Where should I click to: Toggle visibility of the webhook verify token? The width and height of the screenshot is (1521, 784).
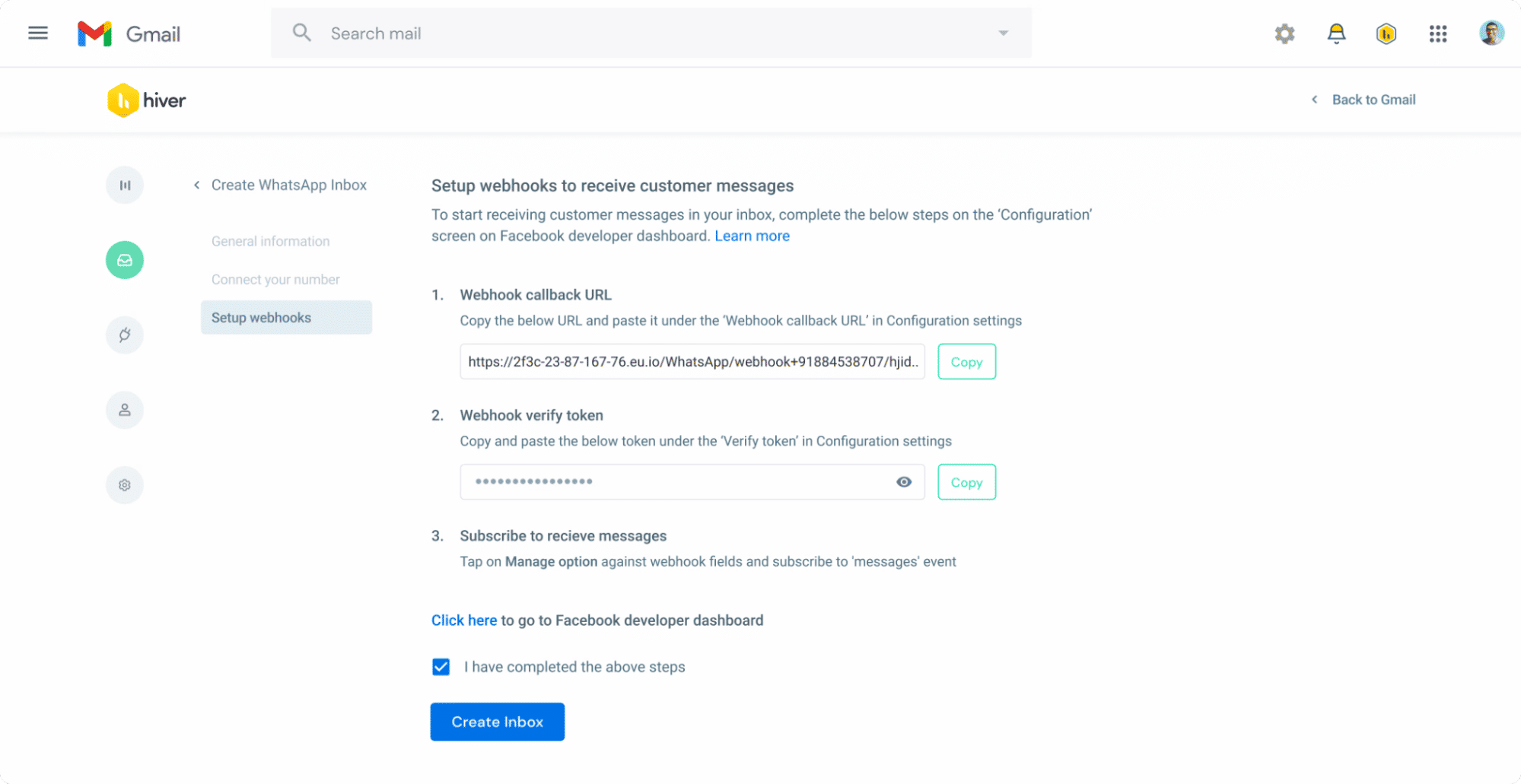[x=903, y=481]
